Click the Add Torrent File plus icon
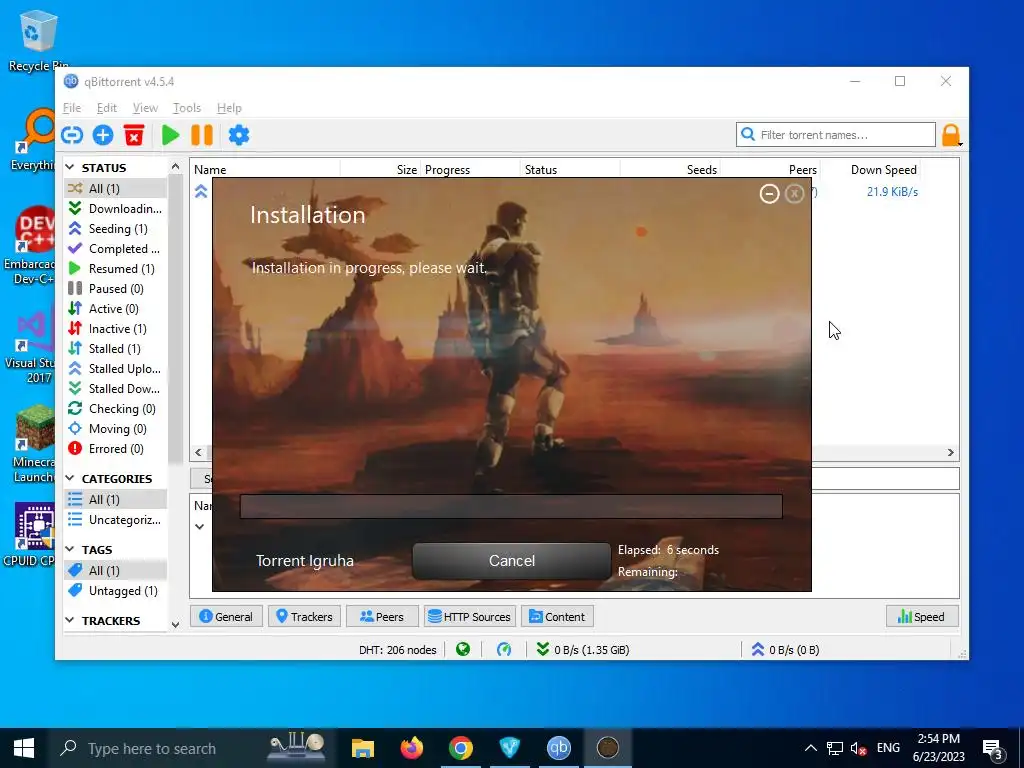 103,135
